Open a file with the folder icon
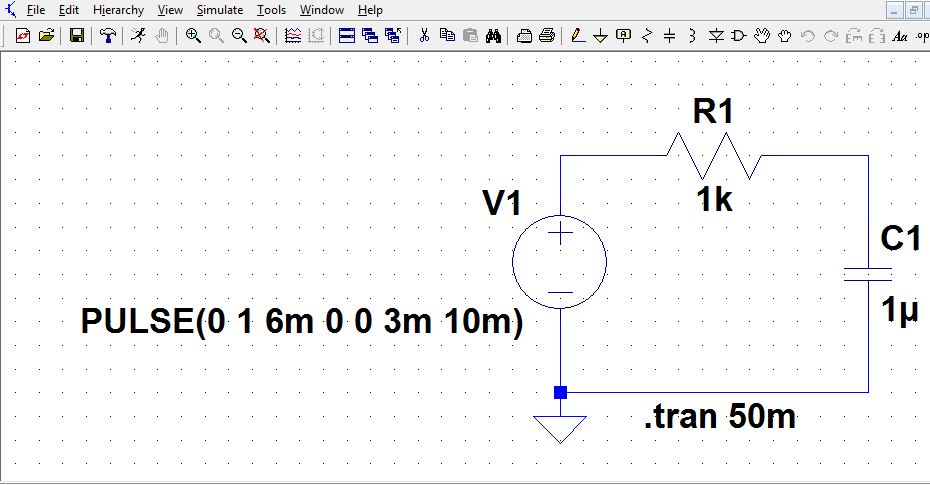This screenshot has height=485, width=930. 46,36
